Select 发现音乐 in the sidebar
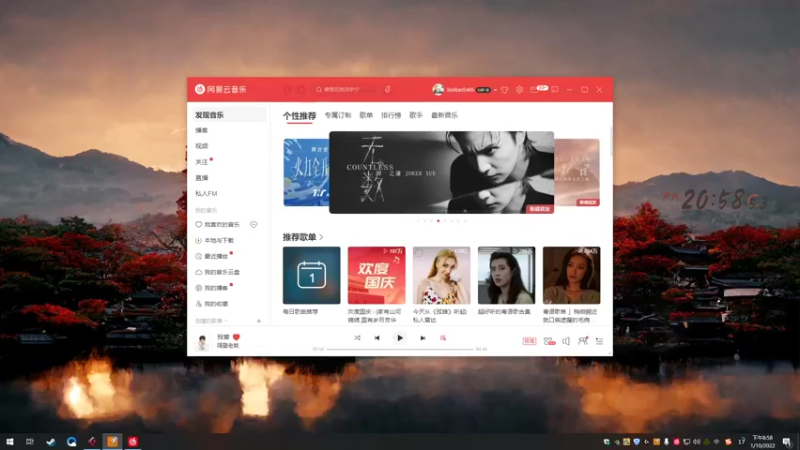 tap(229, 115)
